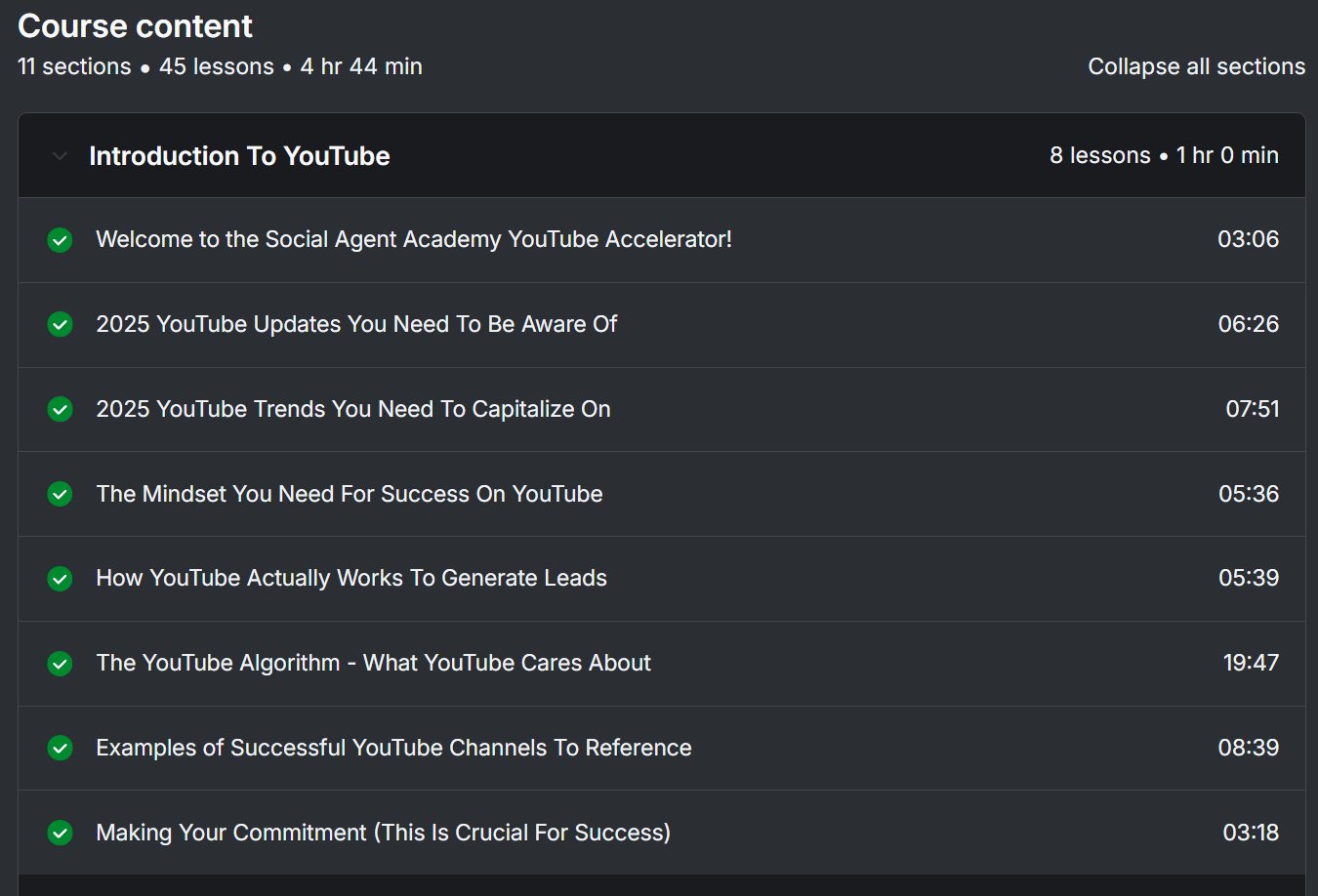The width and height of the screenshot is (1318, 896).
Task: Click the green checkmark beside the Welcome lesson
Action: (x=60, y=240)
